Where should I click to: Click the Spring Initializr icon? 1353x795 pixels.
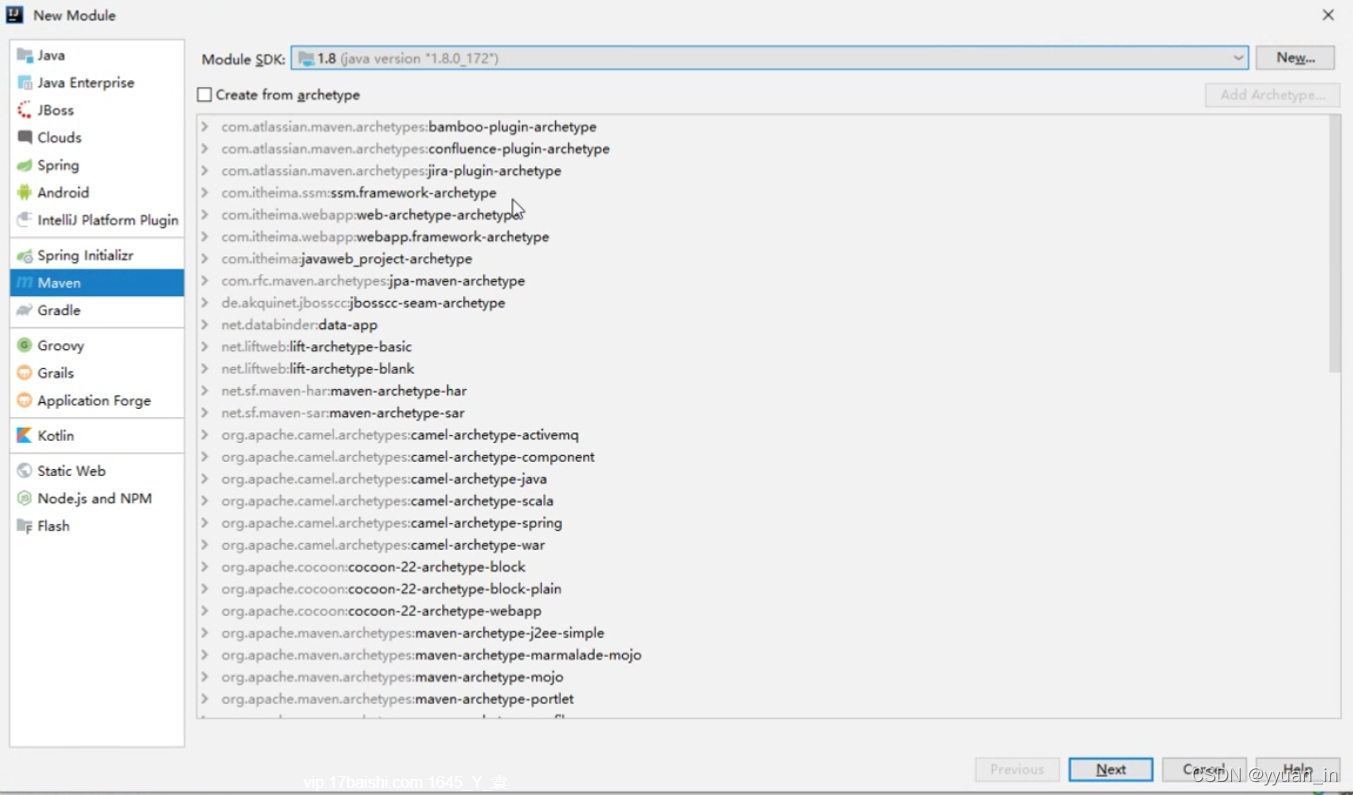click(x=25, y=256)
